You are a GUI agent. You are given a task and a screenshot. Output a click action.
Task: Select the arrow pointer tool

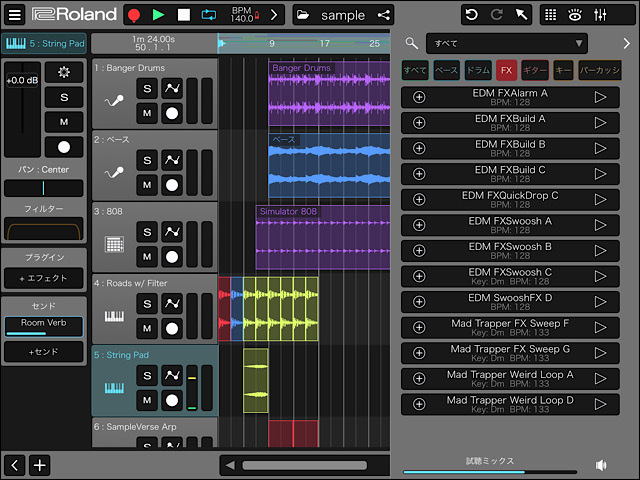521,15
